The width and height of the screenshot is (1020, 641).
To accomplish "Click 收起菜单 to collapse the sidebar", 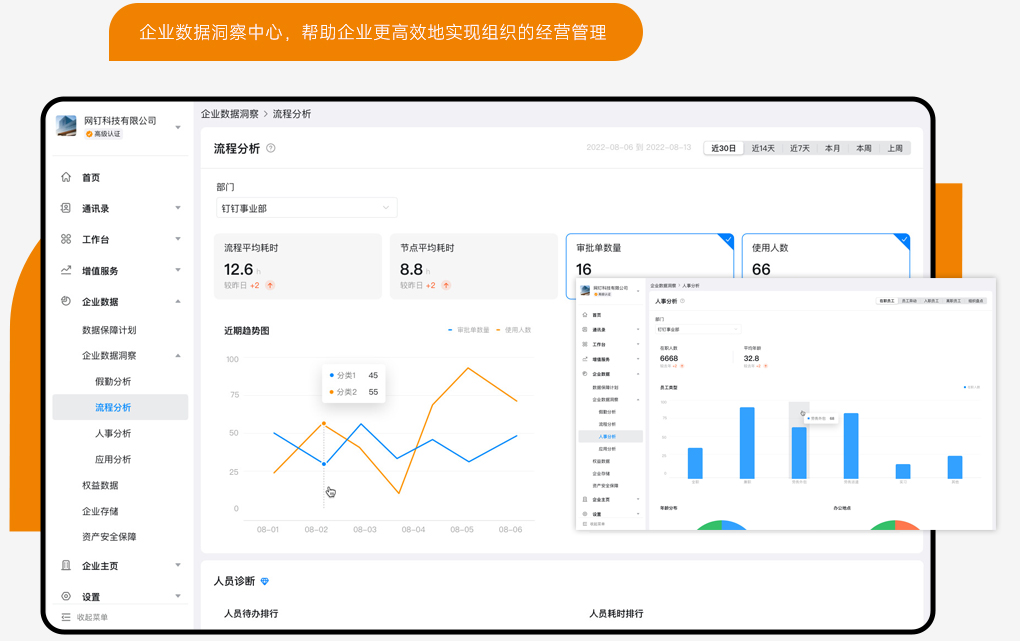I will 86,617.
